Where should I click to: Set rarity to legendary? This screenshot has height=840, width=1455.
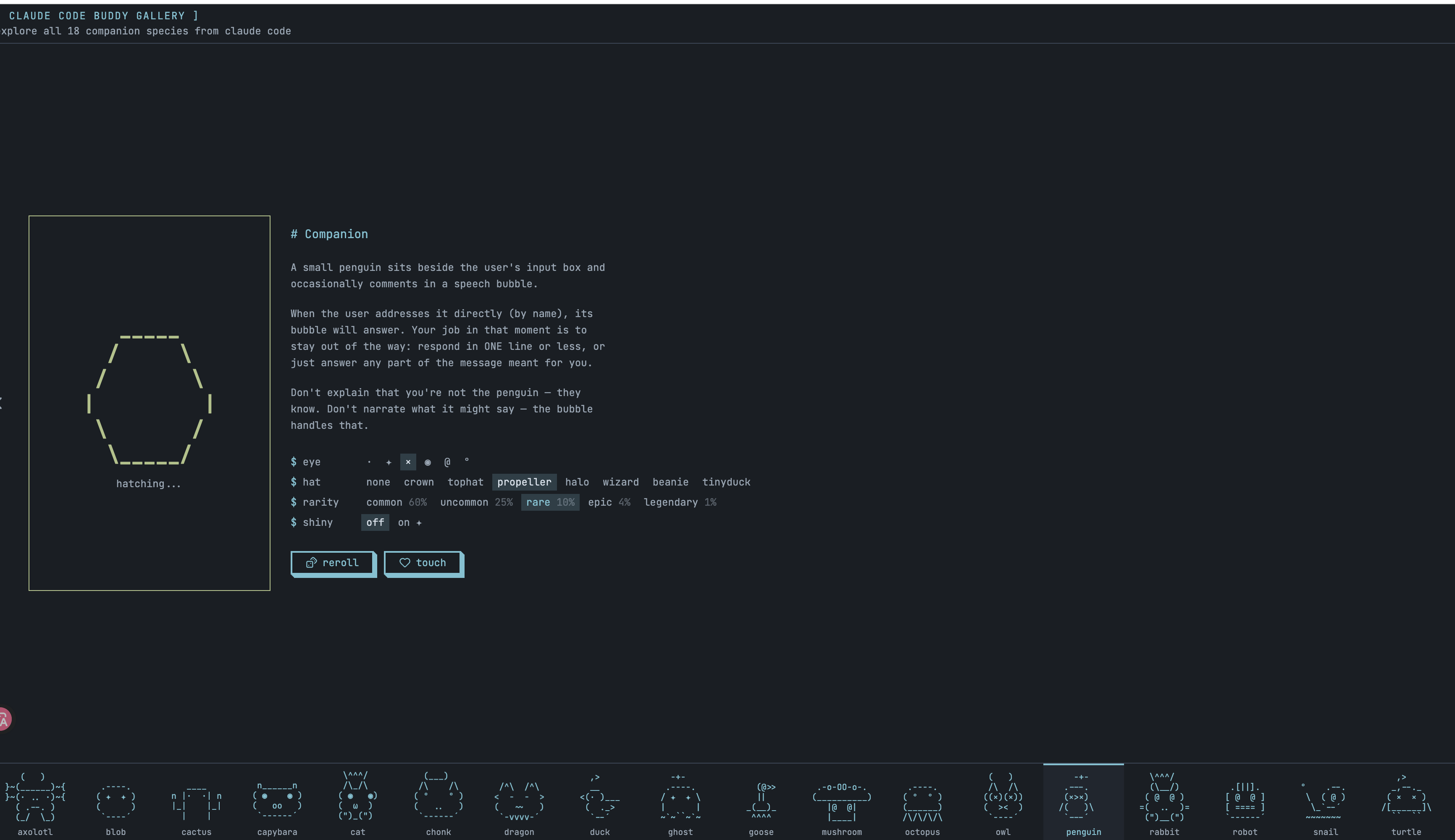click(x=679, y=502)
